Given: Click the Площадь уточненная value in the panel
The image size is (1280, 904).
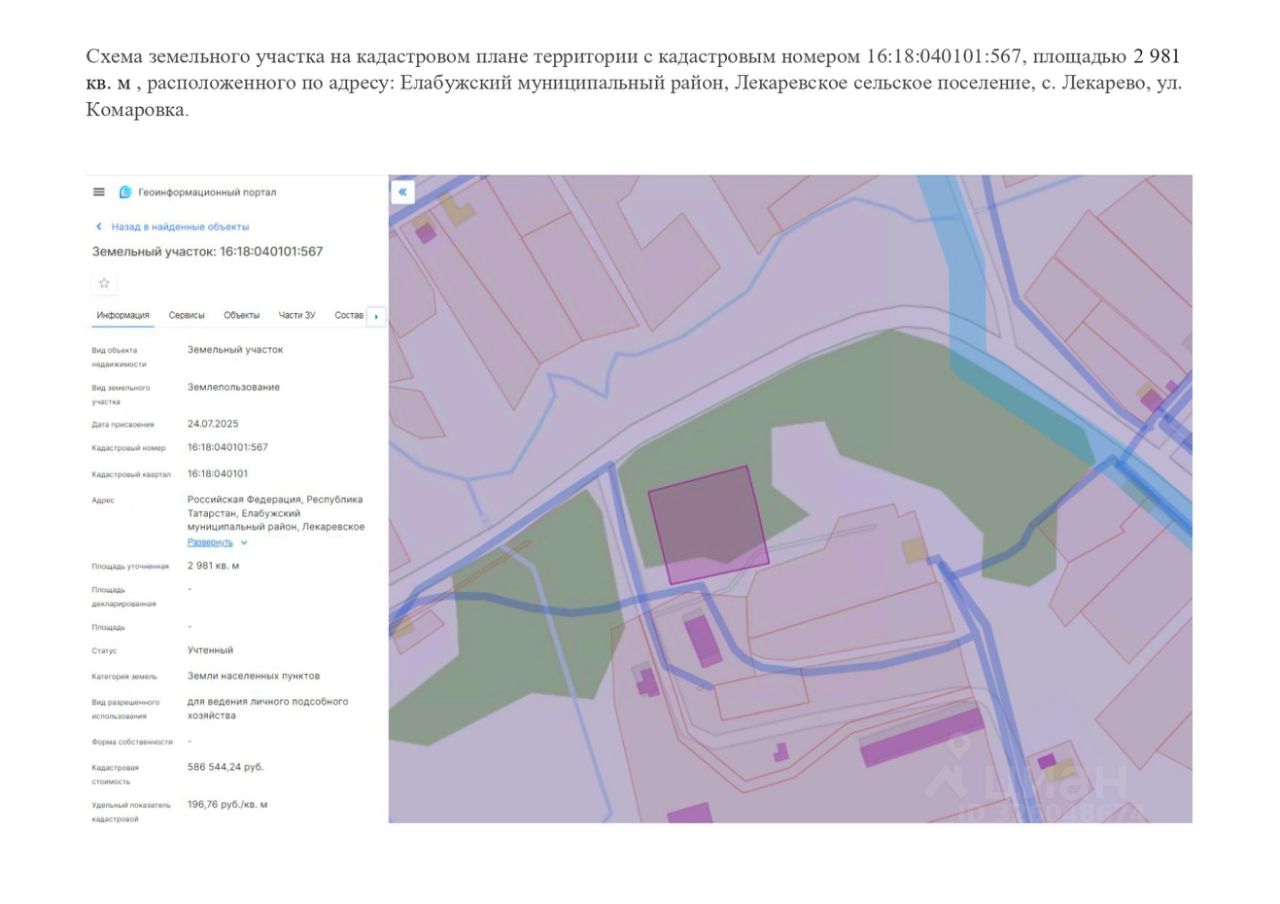Looking at the screenshot, I should point(213,566).
